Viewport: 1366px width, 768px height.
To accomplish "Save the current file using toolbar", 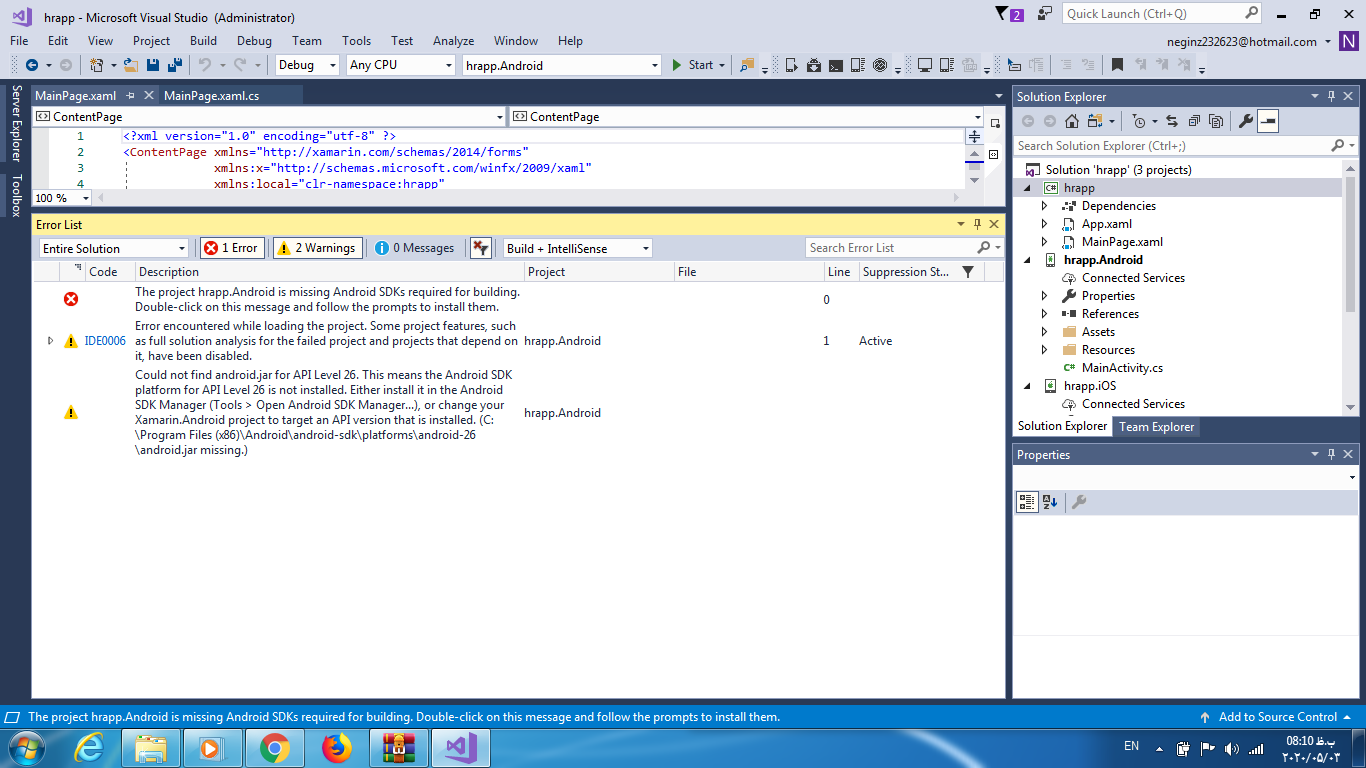I will [152, 65].
